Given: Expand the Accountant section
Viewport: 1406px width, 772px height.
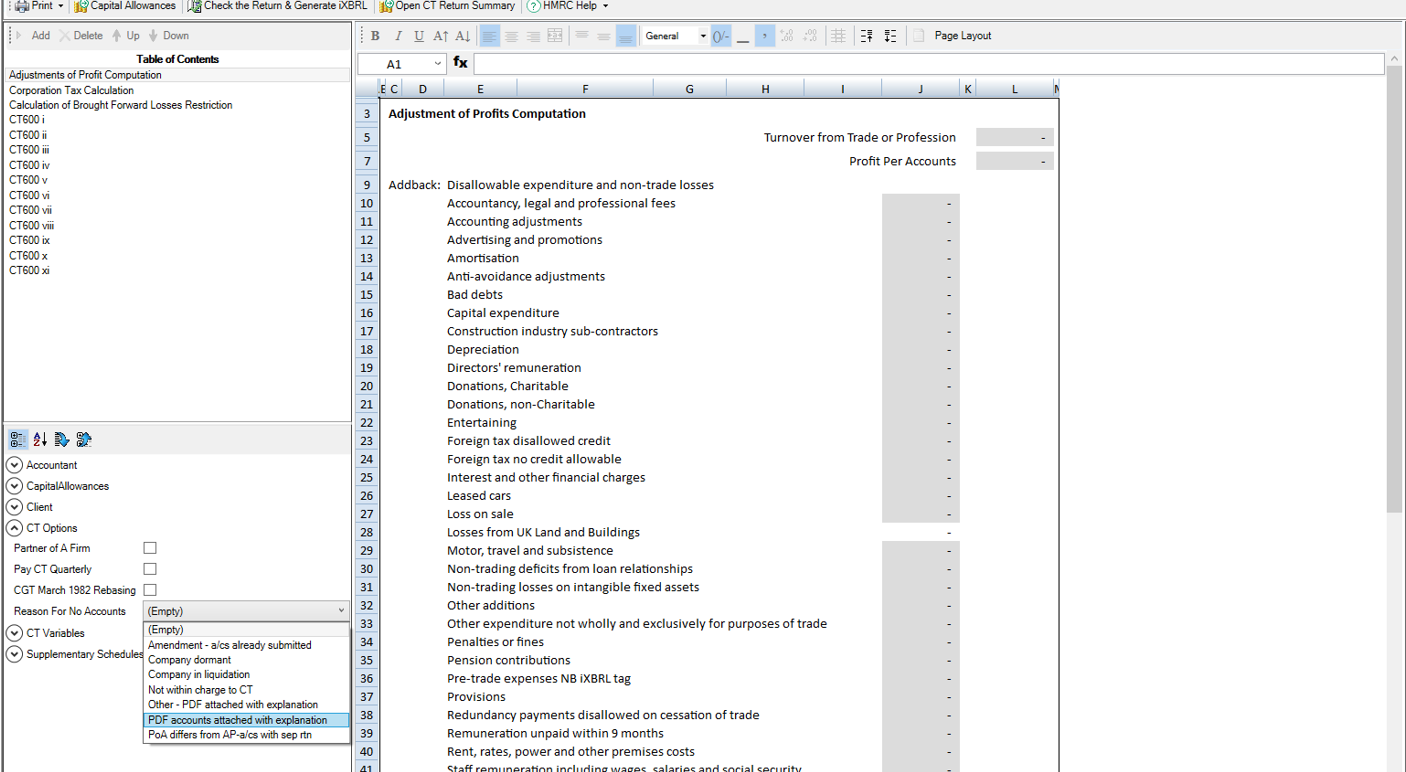Looking at the screenshot, I should pyautogui.click(x=14, y=465).
